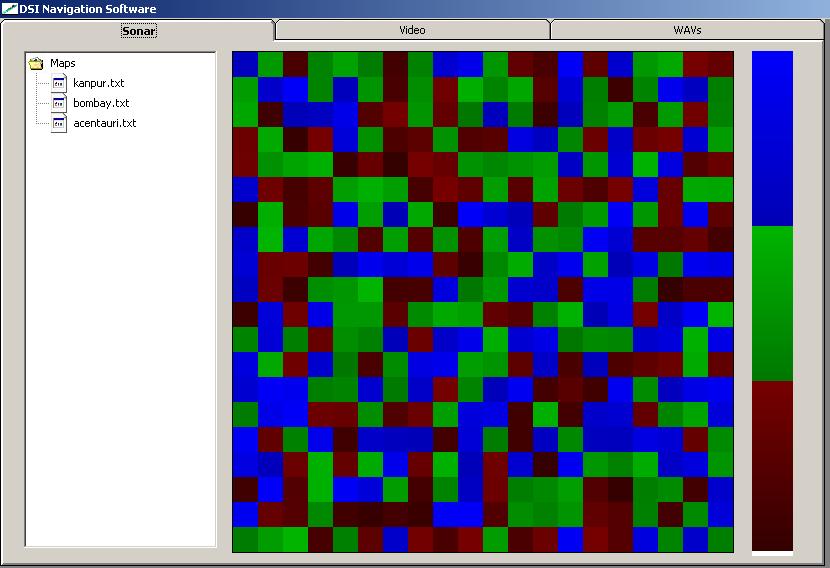Click the DSI Navigation Software title icon
The image size is (830, 568).
(x=10, y=8)
